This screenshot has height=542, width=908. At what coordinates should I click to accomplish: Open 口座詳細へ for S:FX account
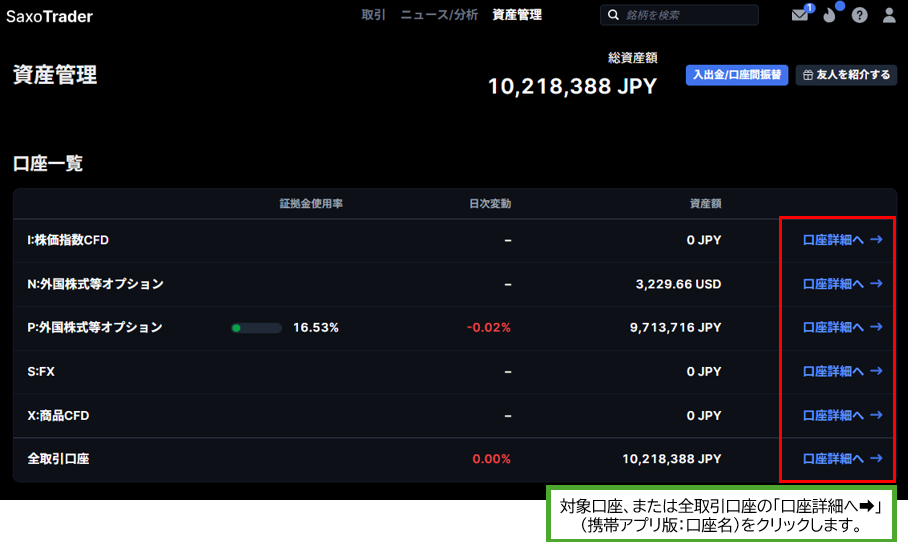[843, 371]
